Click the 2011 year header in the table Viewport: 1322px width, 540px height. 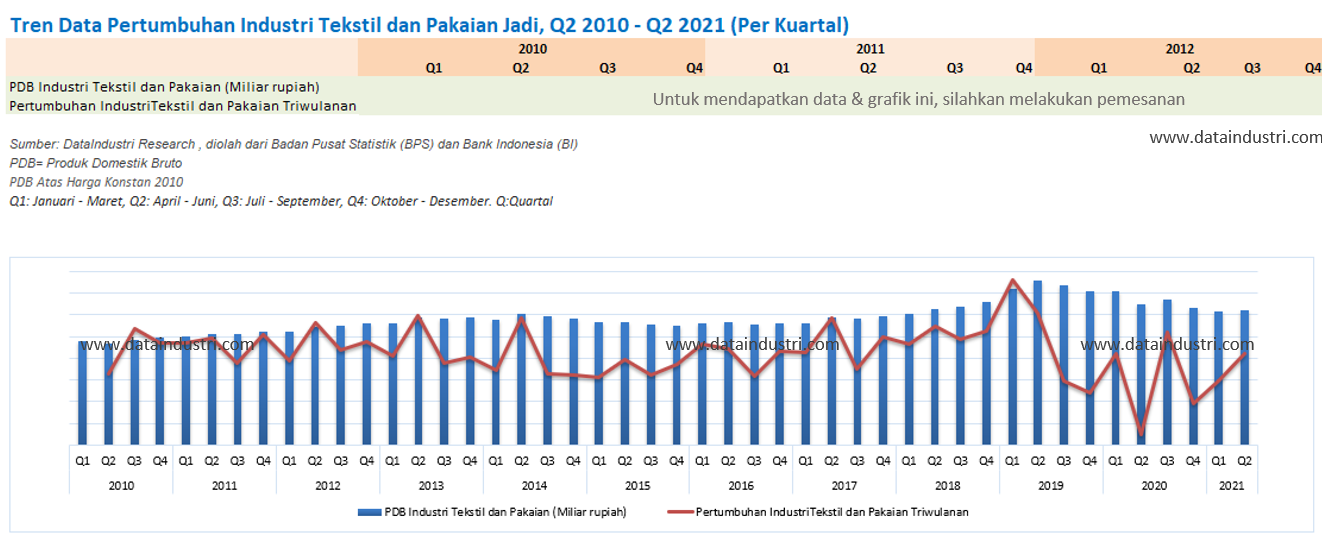(870, 49)
